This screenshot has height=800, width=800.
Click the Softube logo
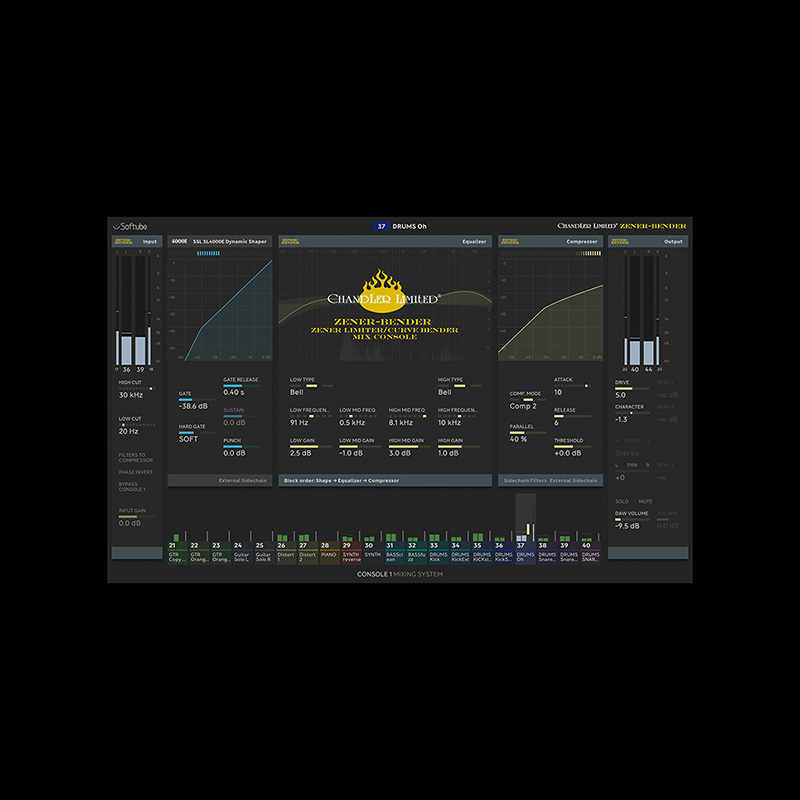[131, 226]
